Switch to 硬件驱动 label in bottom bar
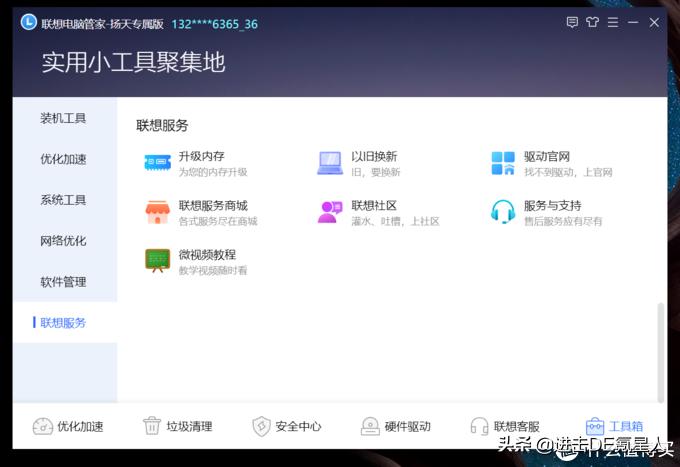The width and height of the screenshot is (680, 467). [408, 426]
